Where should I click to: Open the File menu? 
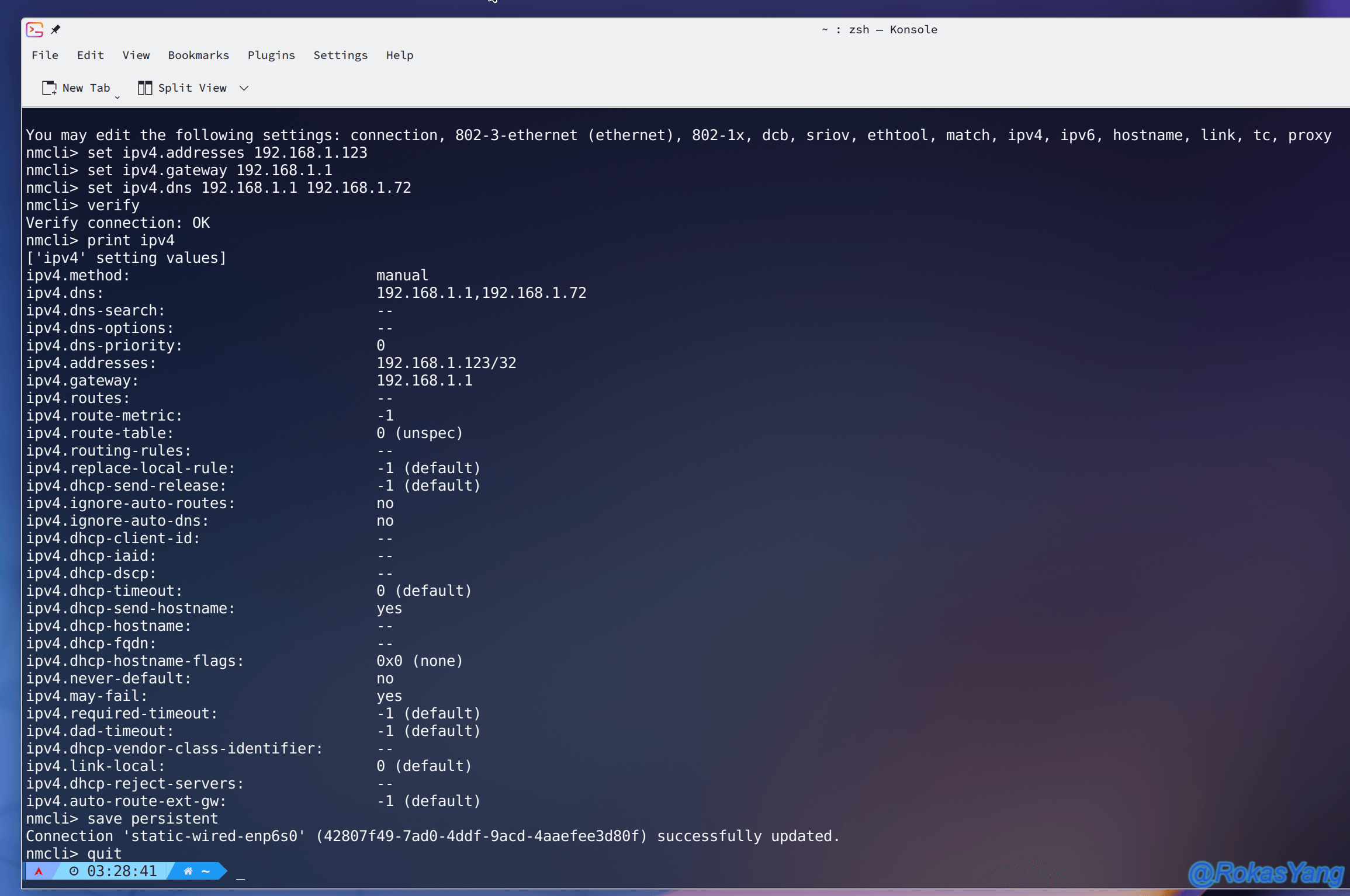pos(45,55)
